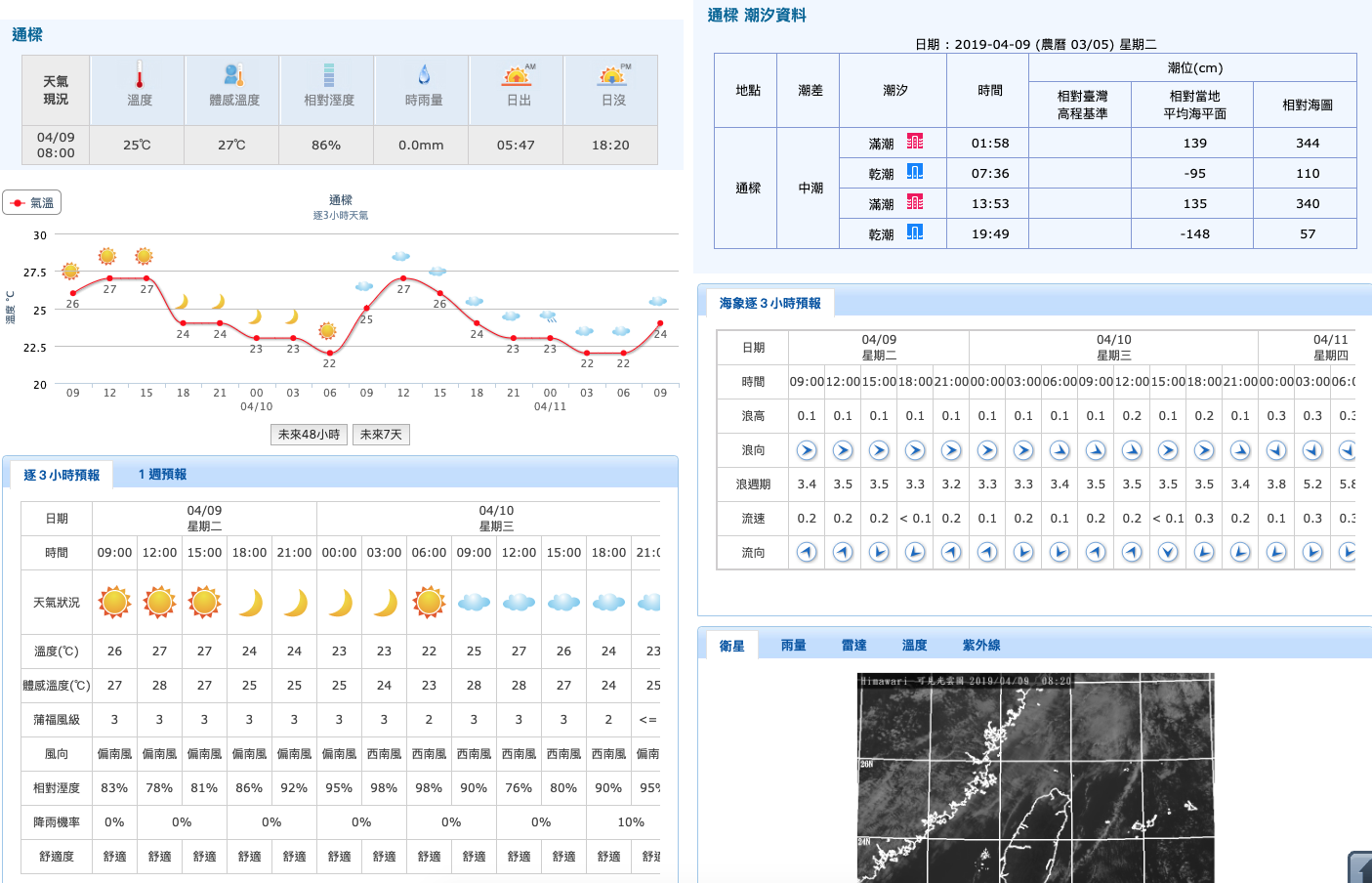
Task: Click the 滿潮 tide icon at 01:58
Action: point(915,142)
